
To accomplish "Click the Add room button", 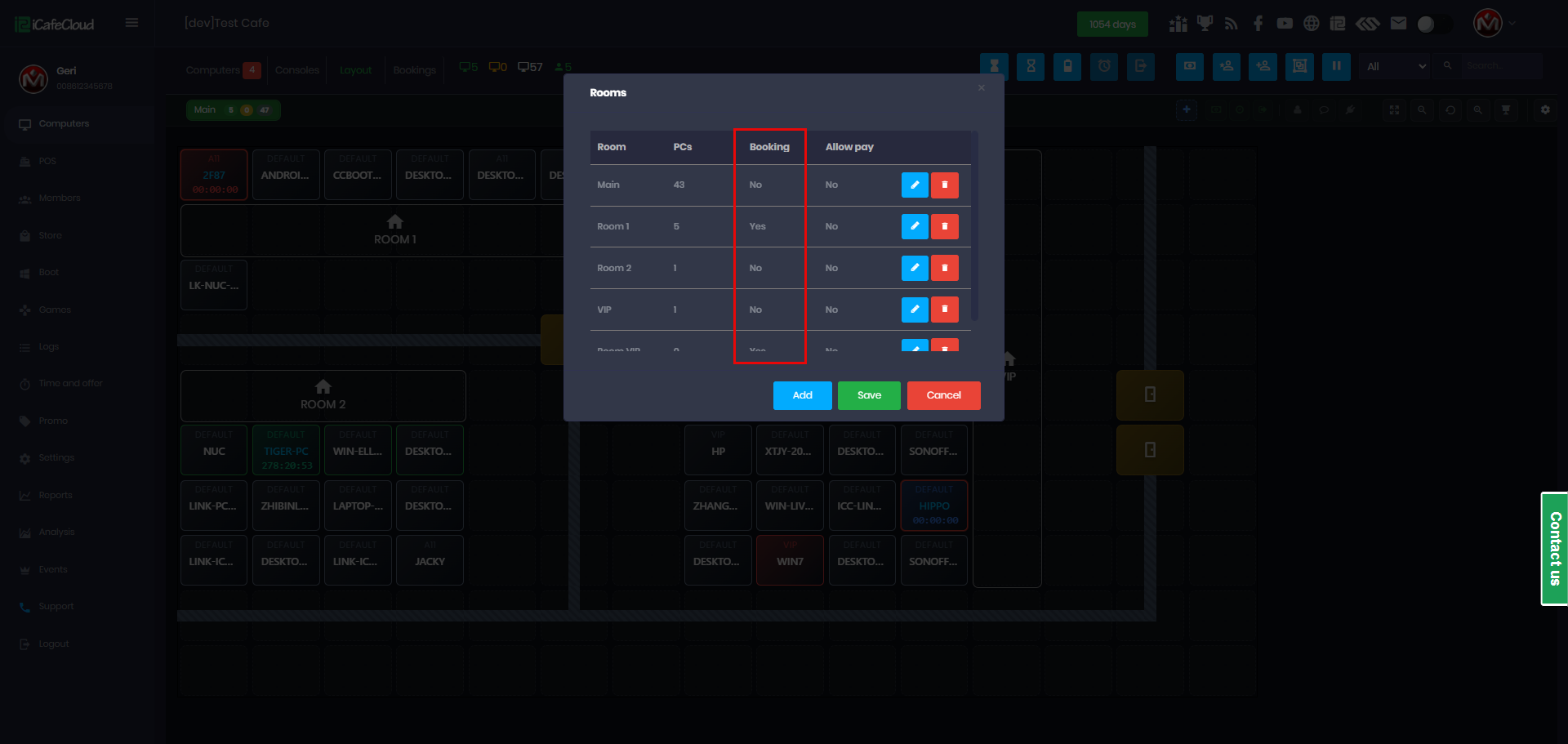I will (803, 395).
